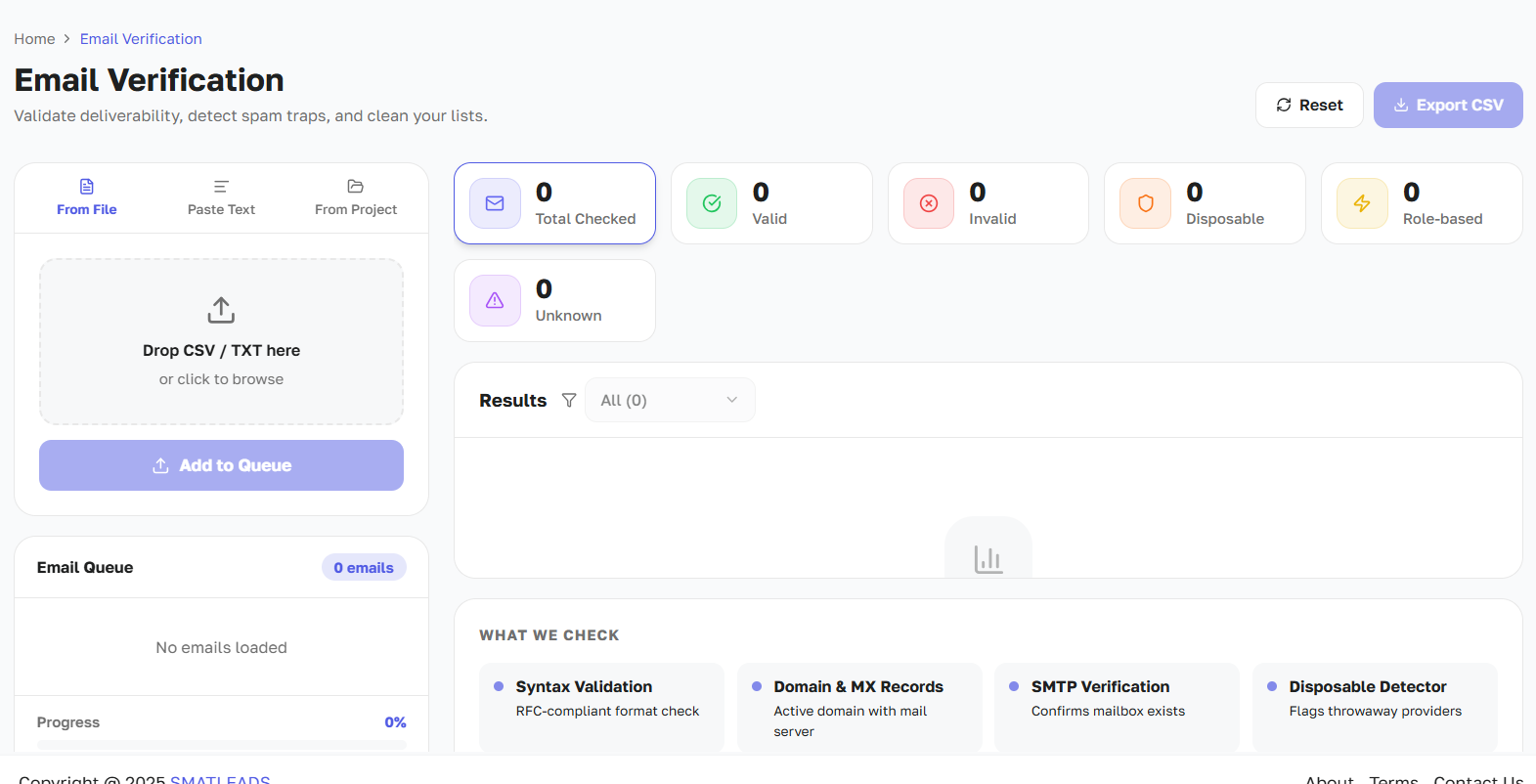This screenshot has width=1536, height=784.
Task: Click the yellow lightning Role-based icon
Action: [1362, 203]
